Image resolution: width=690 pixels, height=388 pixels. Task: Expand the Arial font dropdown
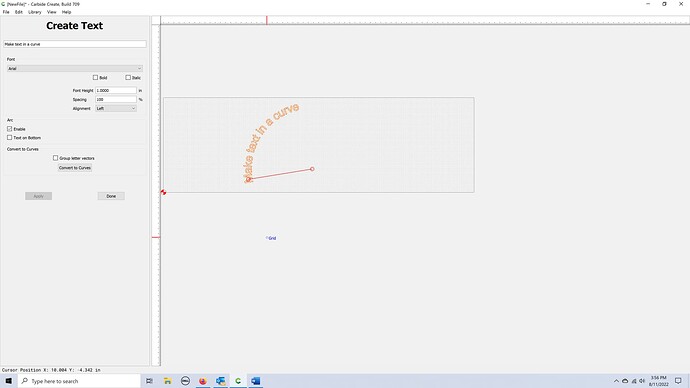tap(74, 69)
